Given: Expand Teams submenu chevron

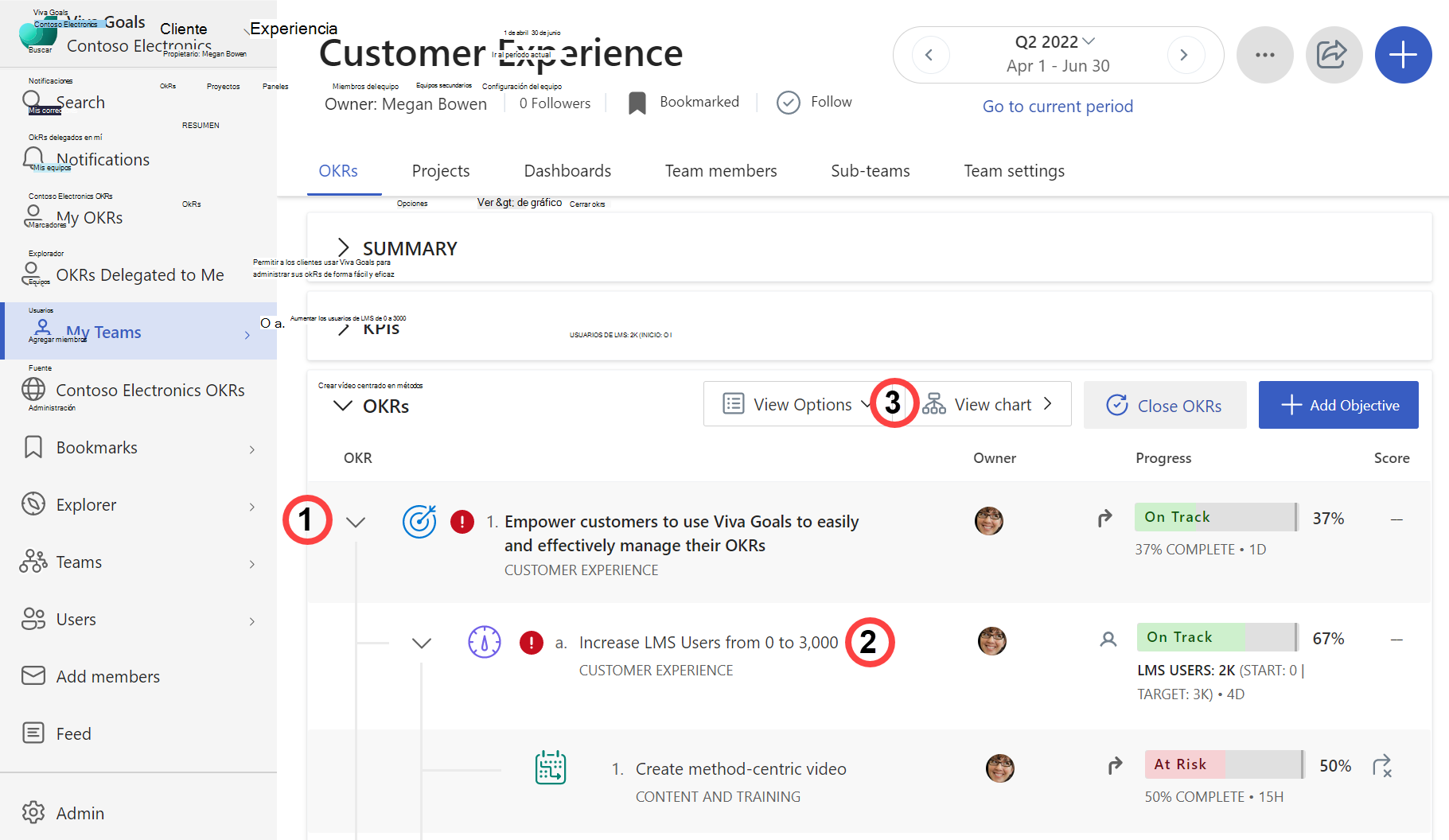Looking at the screenshot, I should click(x=252, y=564).
